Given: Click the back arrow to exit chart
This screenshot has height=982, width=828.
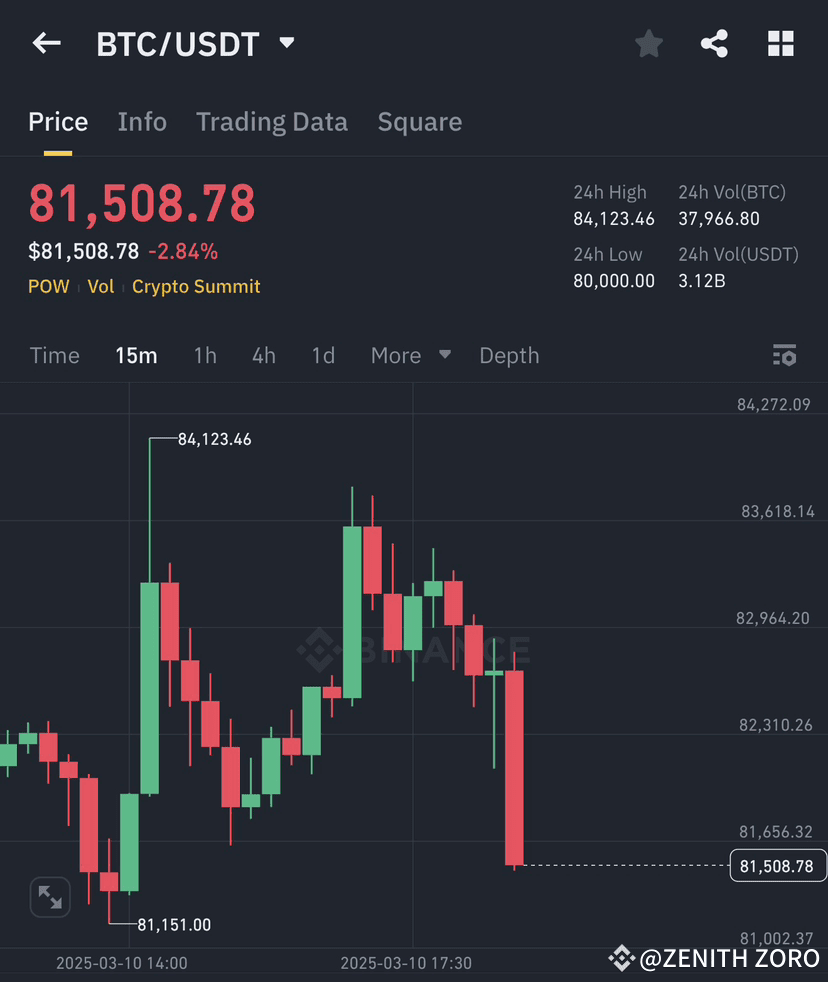Looking at the screenshot, I should [x=46, y=43].
